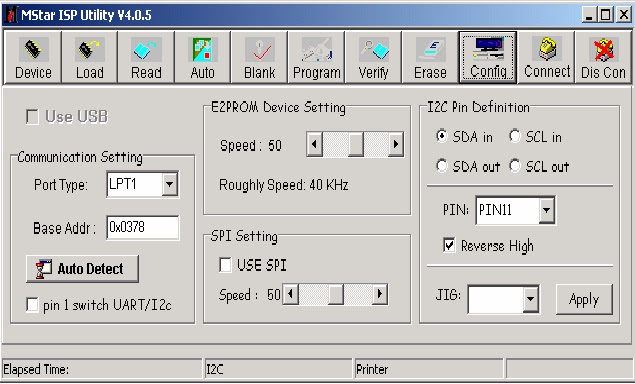Click E2PROM speed slider right arrow
Image resolution: width=635 pixels, height=384 pixels.
(x=396, y=144)
